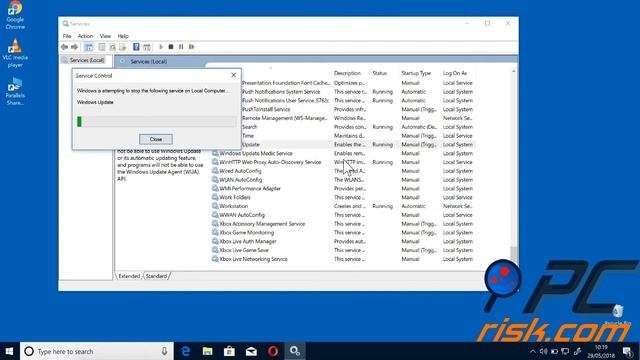Open Google Chrome desktop icon
This screenshot has height=360, width=640.
pyautogui.click(x=15, y=16)
